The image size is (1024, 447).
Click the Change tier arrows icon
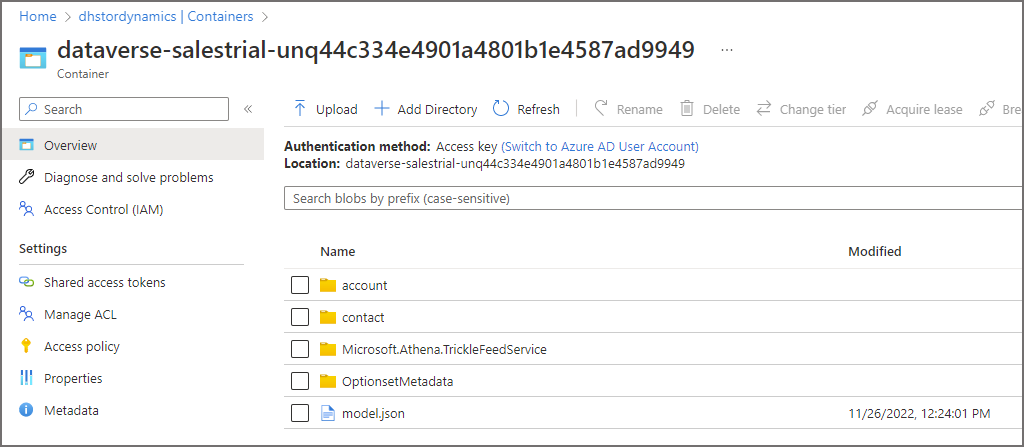click(x=763, y=108)
